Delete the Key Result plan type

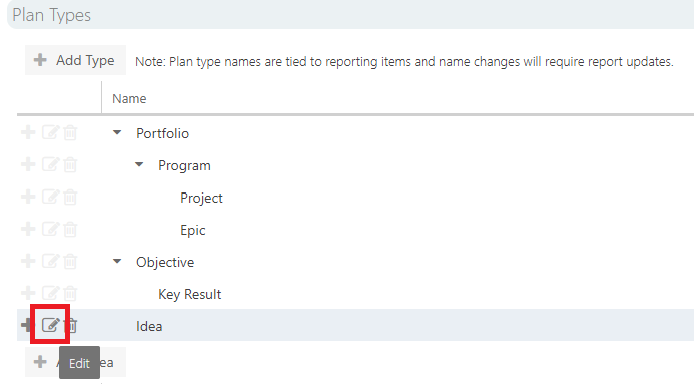point(70,293)
